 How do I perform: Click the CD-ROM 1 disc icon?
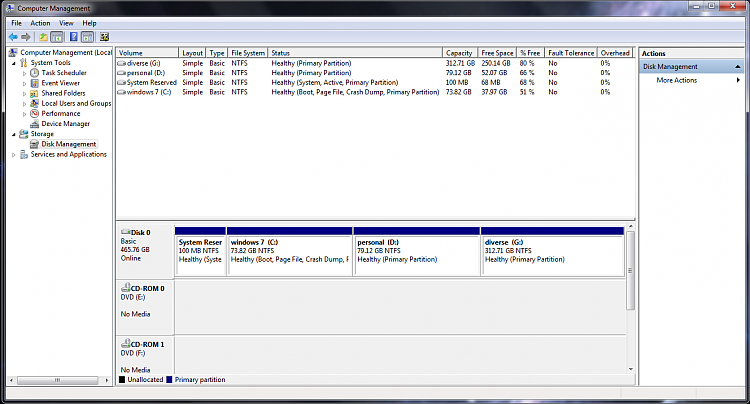pyautogui.click(x=126, y=343)
